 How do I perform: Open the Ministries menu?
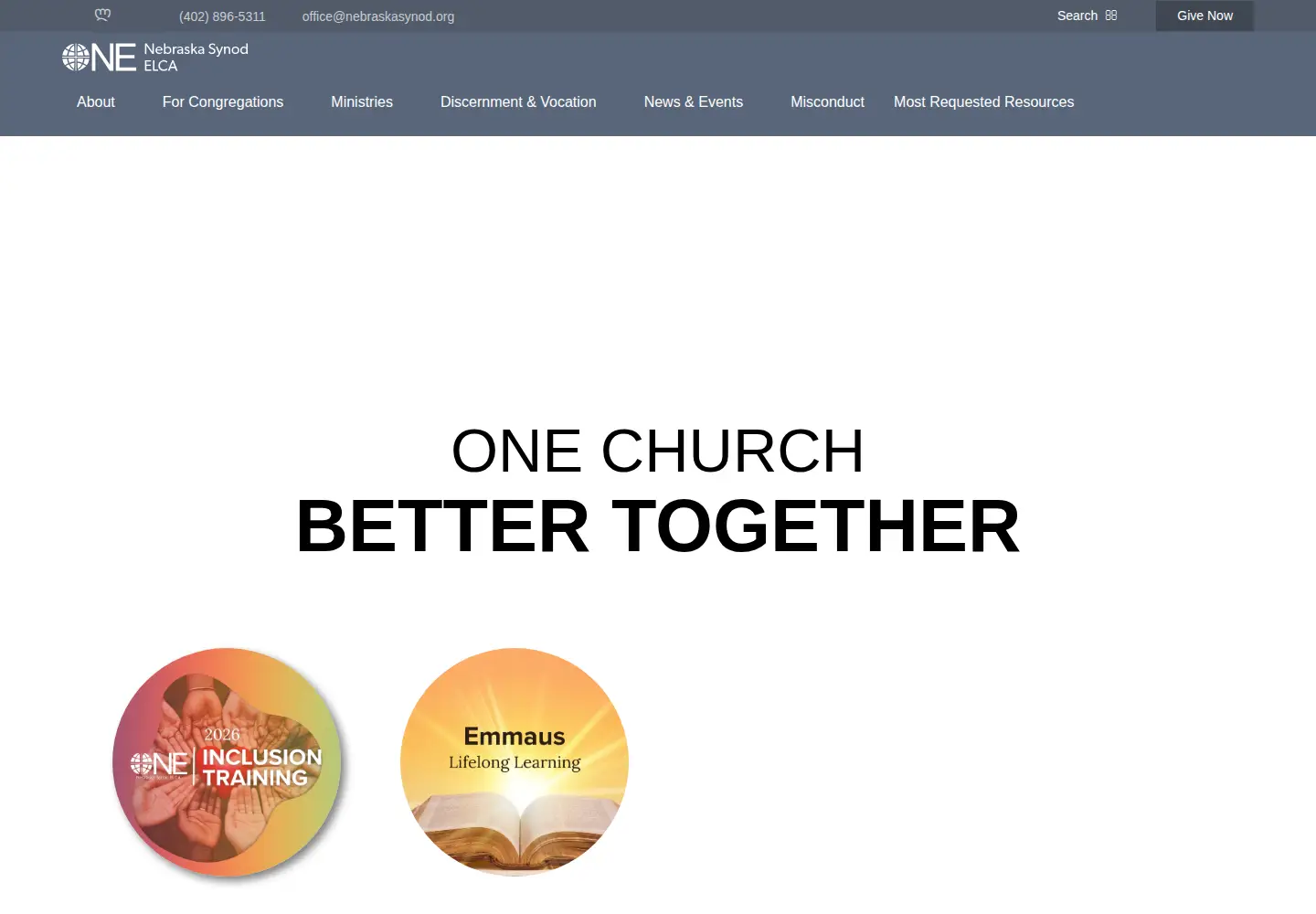coord(362,102)
